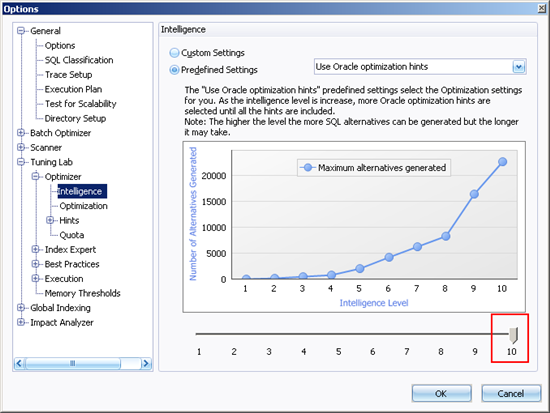Select the Execution Plan item
Image resolution: width=550 pixels, height=413 pixels.
point(73,89)
